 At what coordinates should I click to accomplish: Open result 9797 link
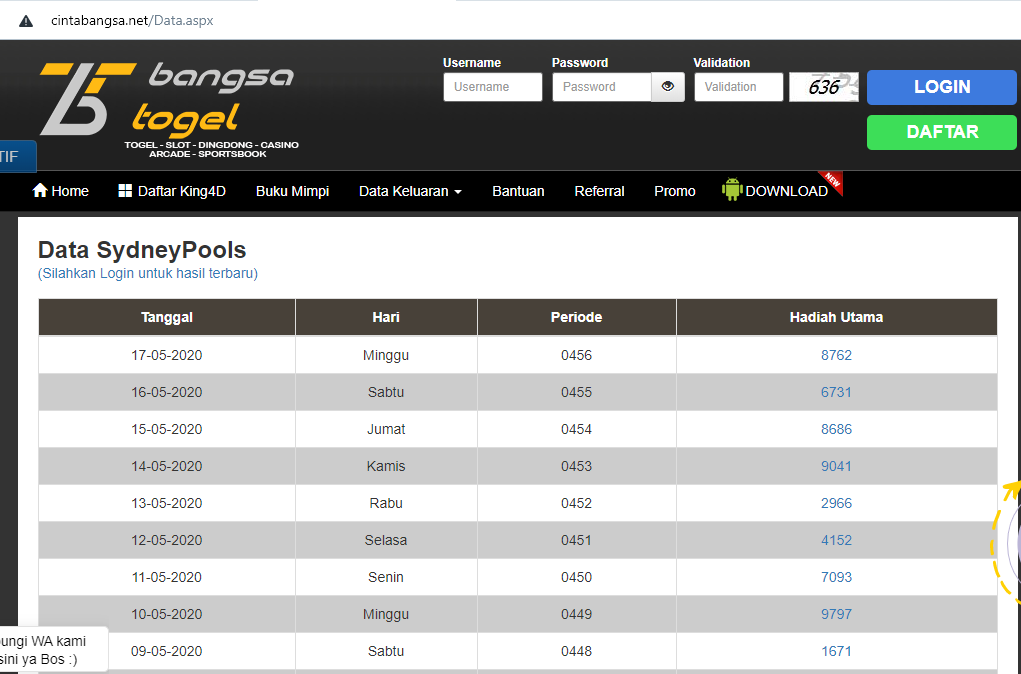836,614
